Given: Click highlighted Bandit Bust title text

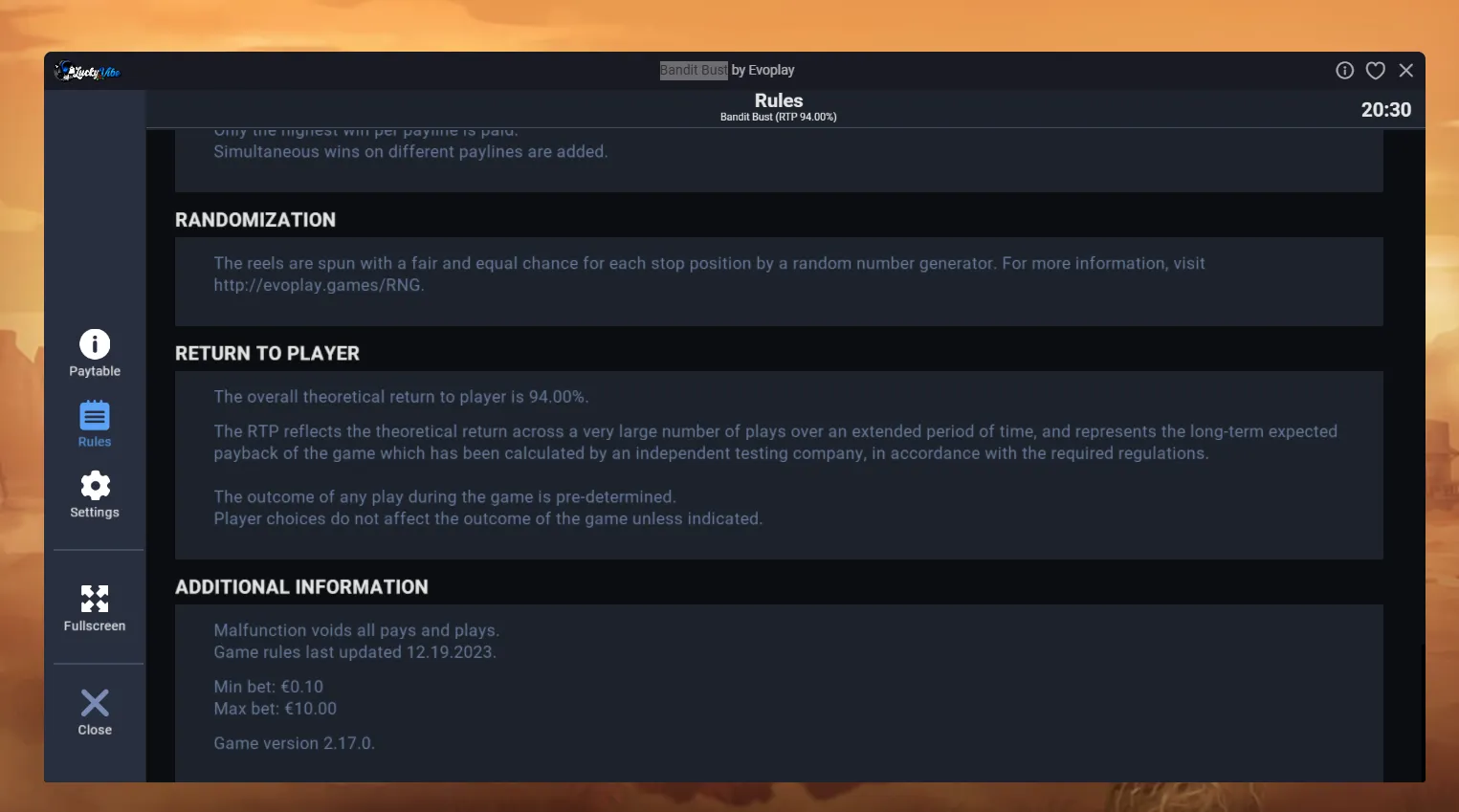Looking at the screenshot, I should pyautogui.click(x=694, y=70).
